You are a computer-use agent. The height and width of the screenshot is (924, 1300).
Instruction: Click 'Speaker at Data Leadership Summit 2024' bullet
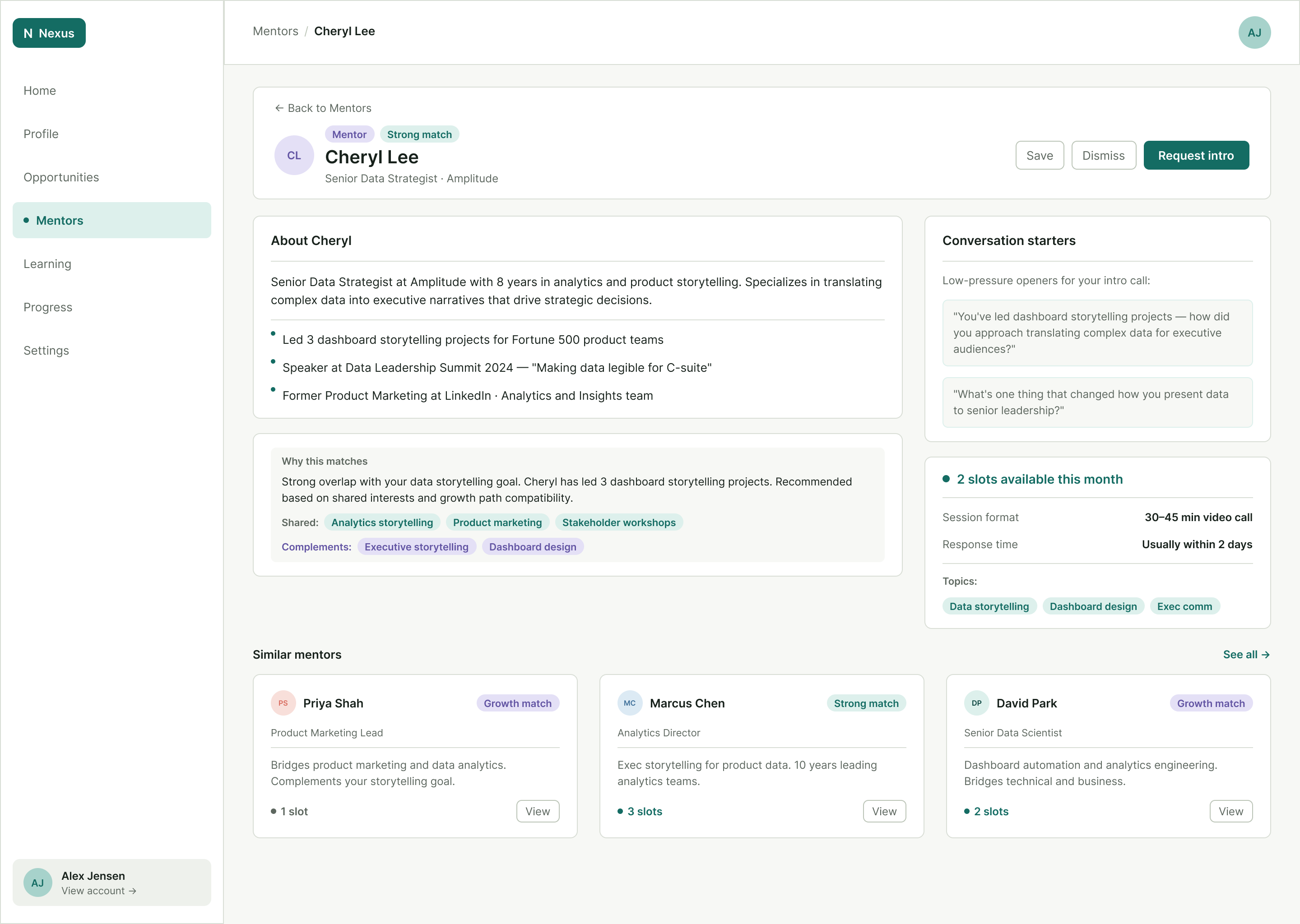[497, 368]
